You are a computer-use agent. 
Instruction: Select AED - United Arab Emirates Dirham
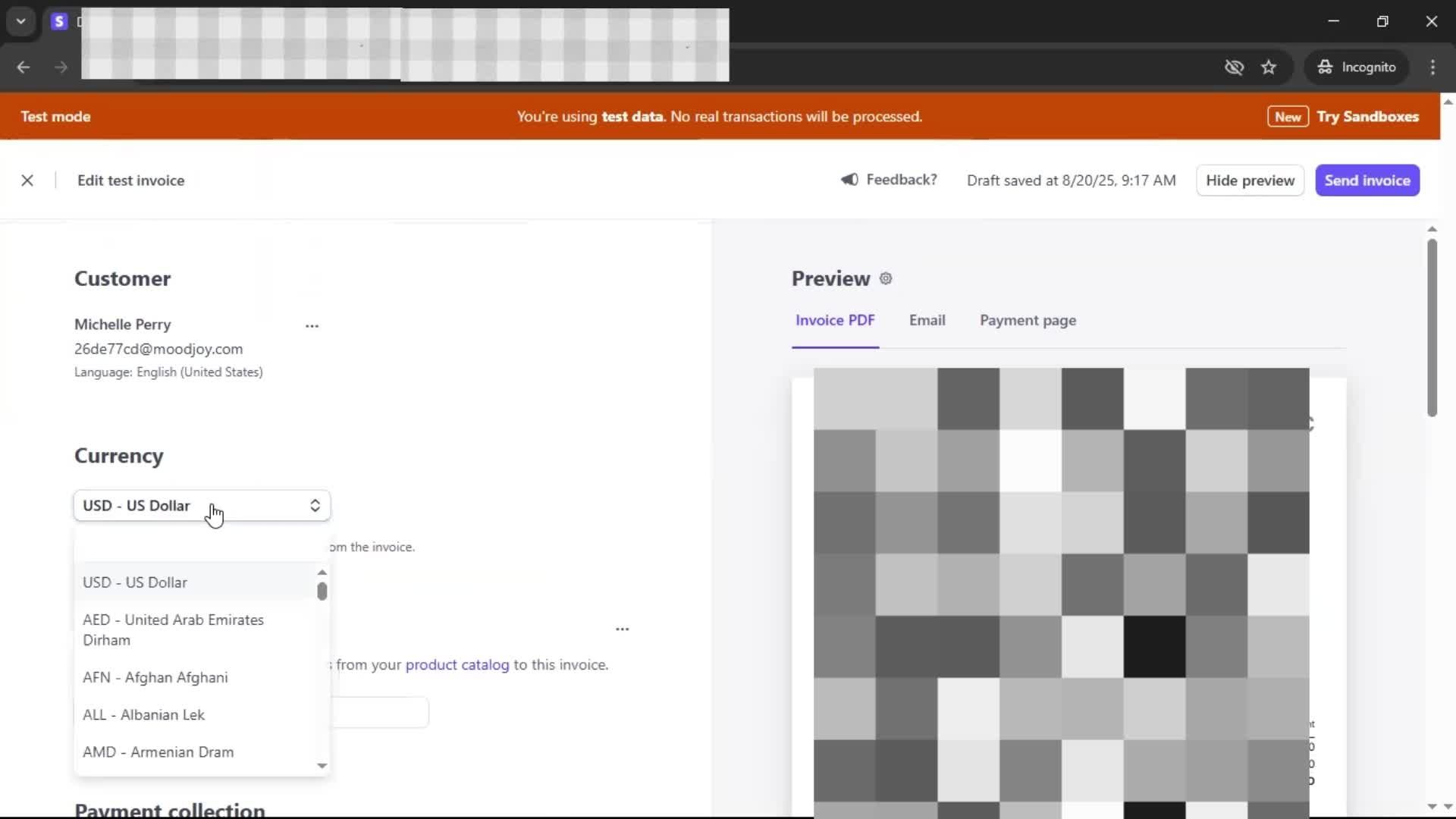pos(174,629)
